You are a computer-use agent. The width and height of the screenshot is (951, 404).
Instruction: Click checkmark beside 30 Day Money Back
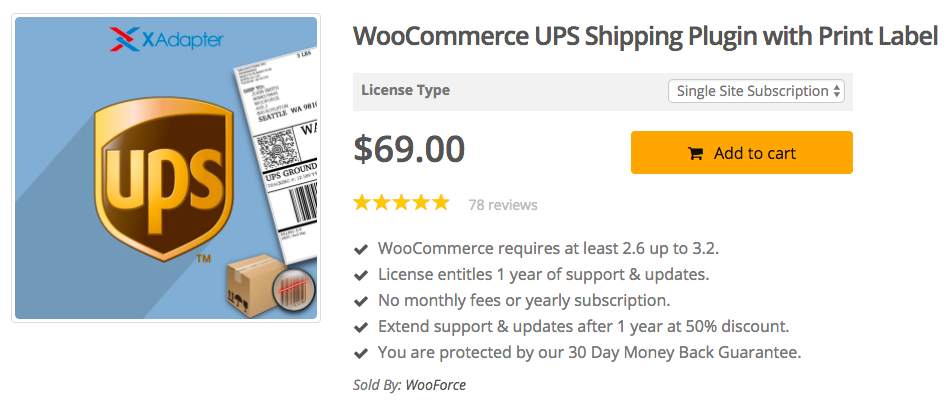[x=361, y=353]
